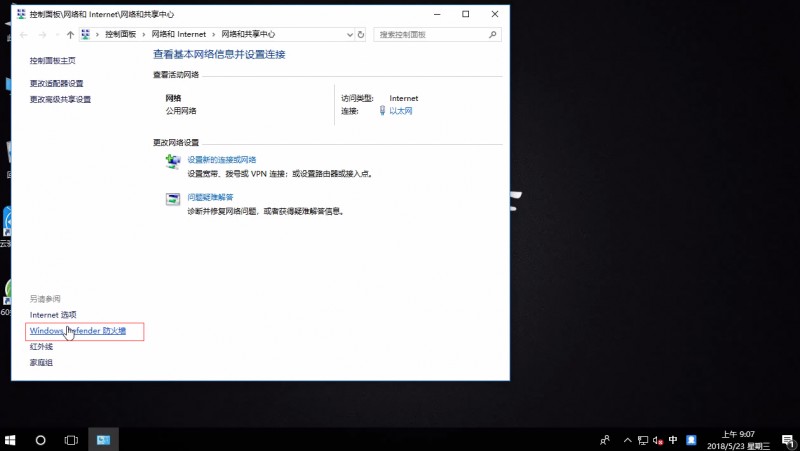Click the 公用网络 network type text

[x=181, y=111]
